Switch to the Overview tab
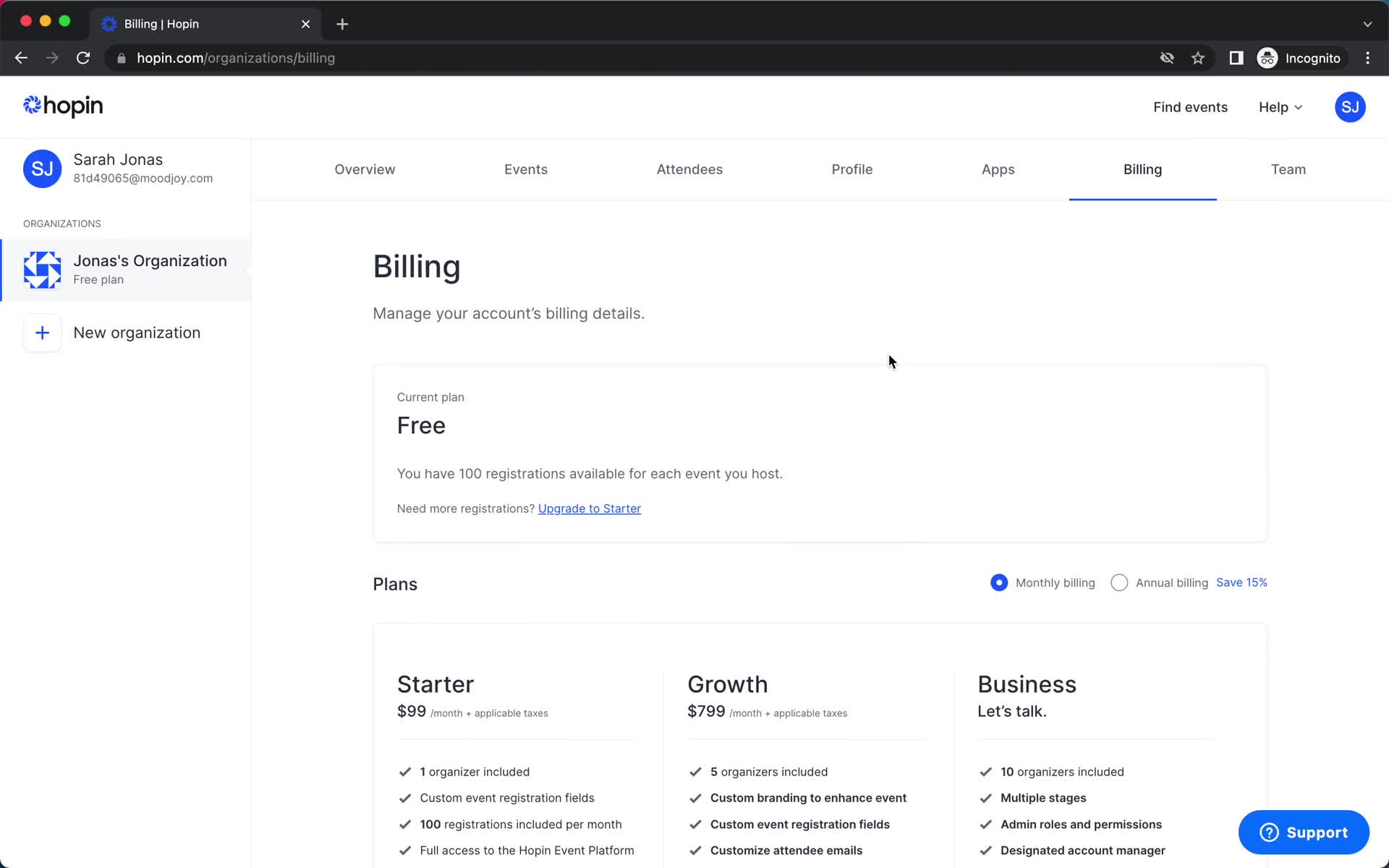The width and height of the screenshot is (1389, 868). point(365,169)
